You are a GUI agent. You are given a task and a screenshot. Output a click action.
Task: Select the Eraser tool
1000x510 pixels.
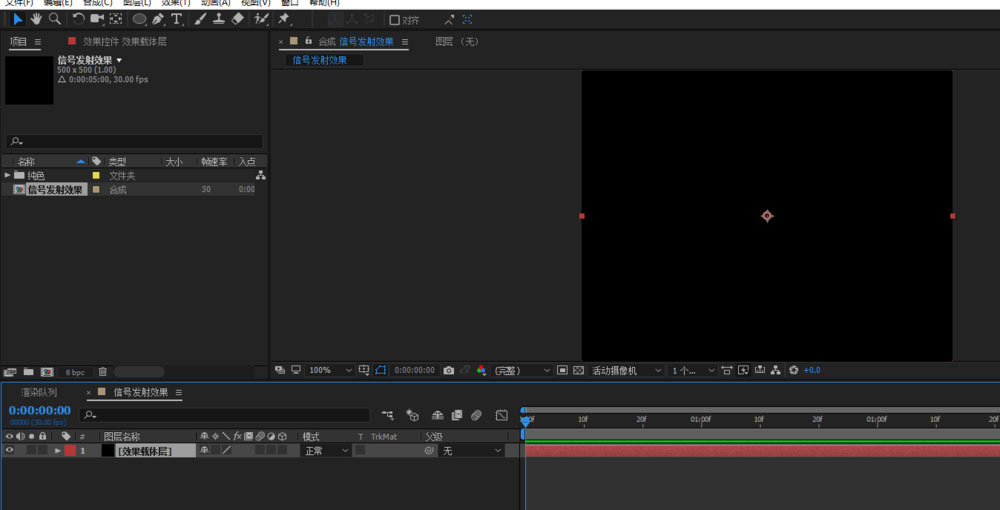coord(237,19)
